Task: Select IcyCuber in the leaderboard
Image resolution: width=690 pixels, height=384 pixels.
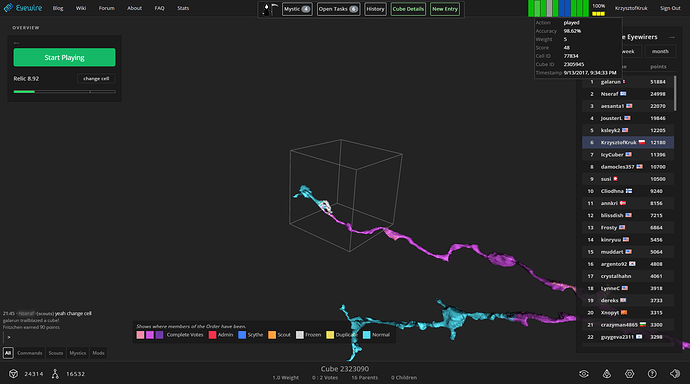Action: click(x=628, y=154)
